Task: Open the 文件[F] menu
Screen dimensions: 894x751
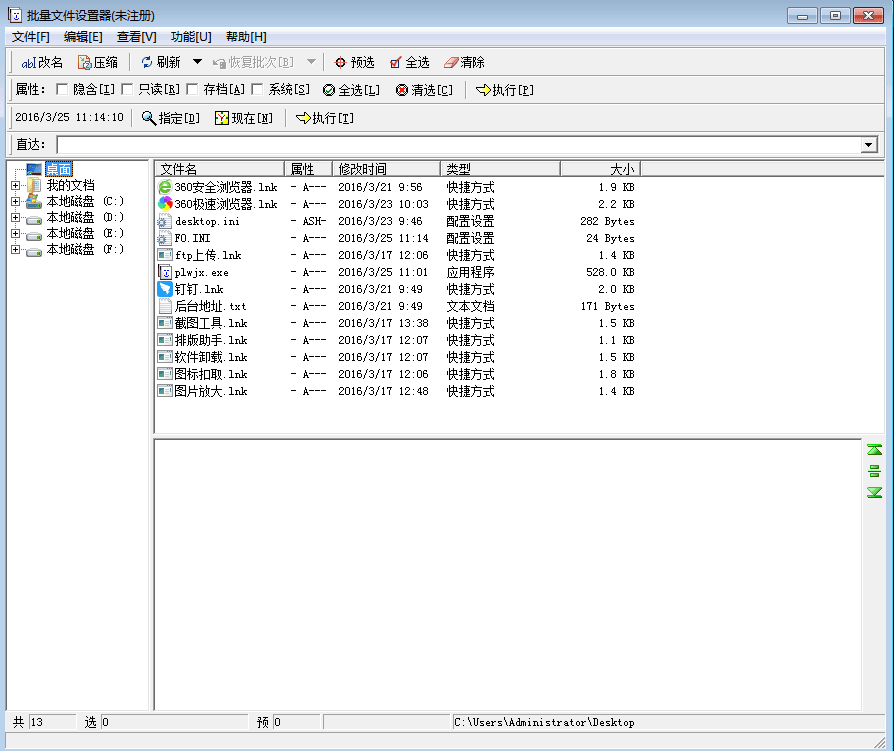Action: (30, 37)
